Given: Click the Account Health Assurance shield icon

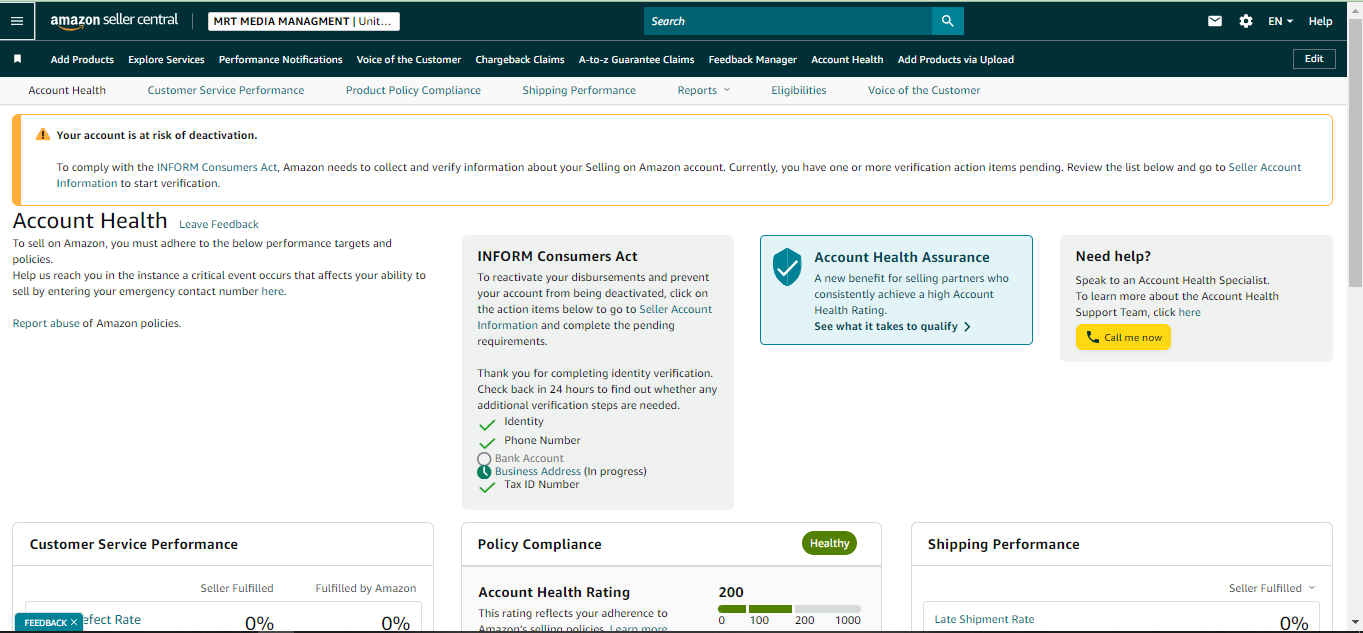Looking at the screenshot, I should [787, 267].
